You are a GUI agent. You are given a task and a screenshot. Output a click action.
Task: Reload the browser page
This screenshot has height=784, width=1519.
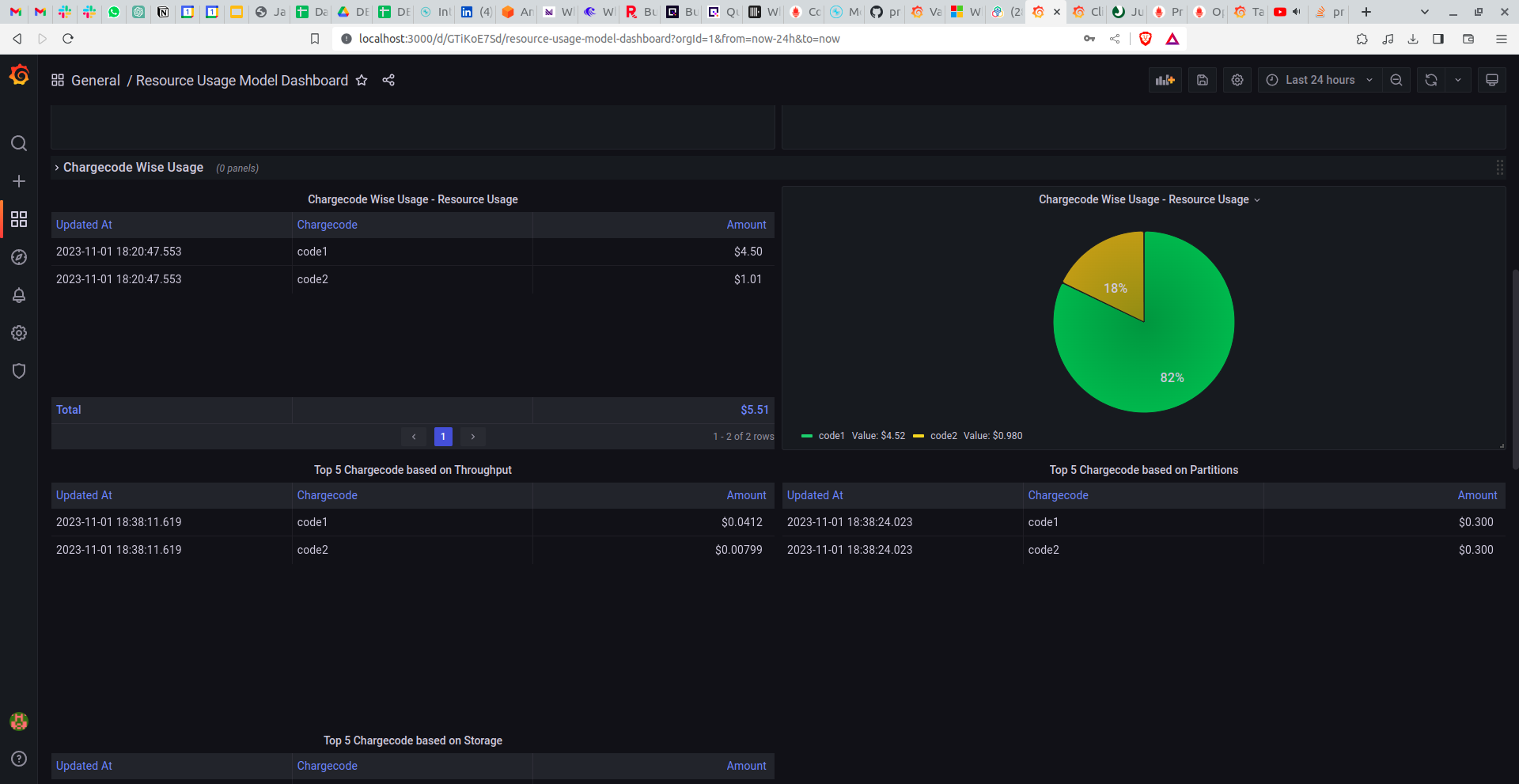pos(68,38)
